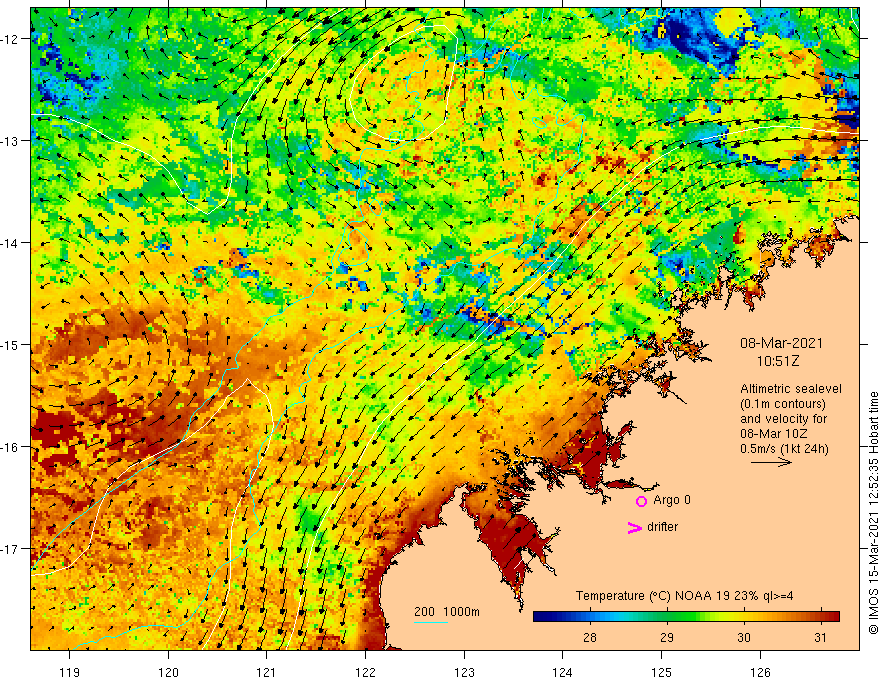Click the 'Argo 0' legend label
This screenshot has width=880, height=680.
(x=672, y=500)
